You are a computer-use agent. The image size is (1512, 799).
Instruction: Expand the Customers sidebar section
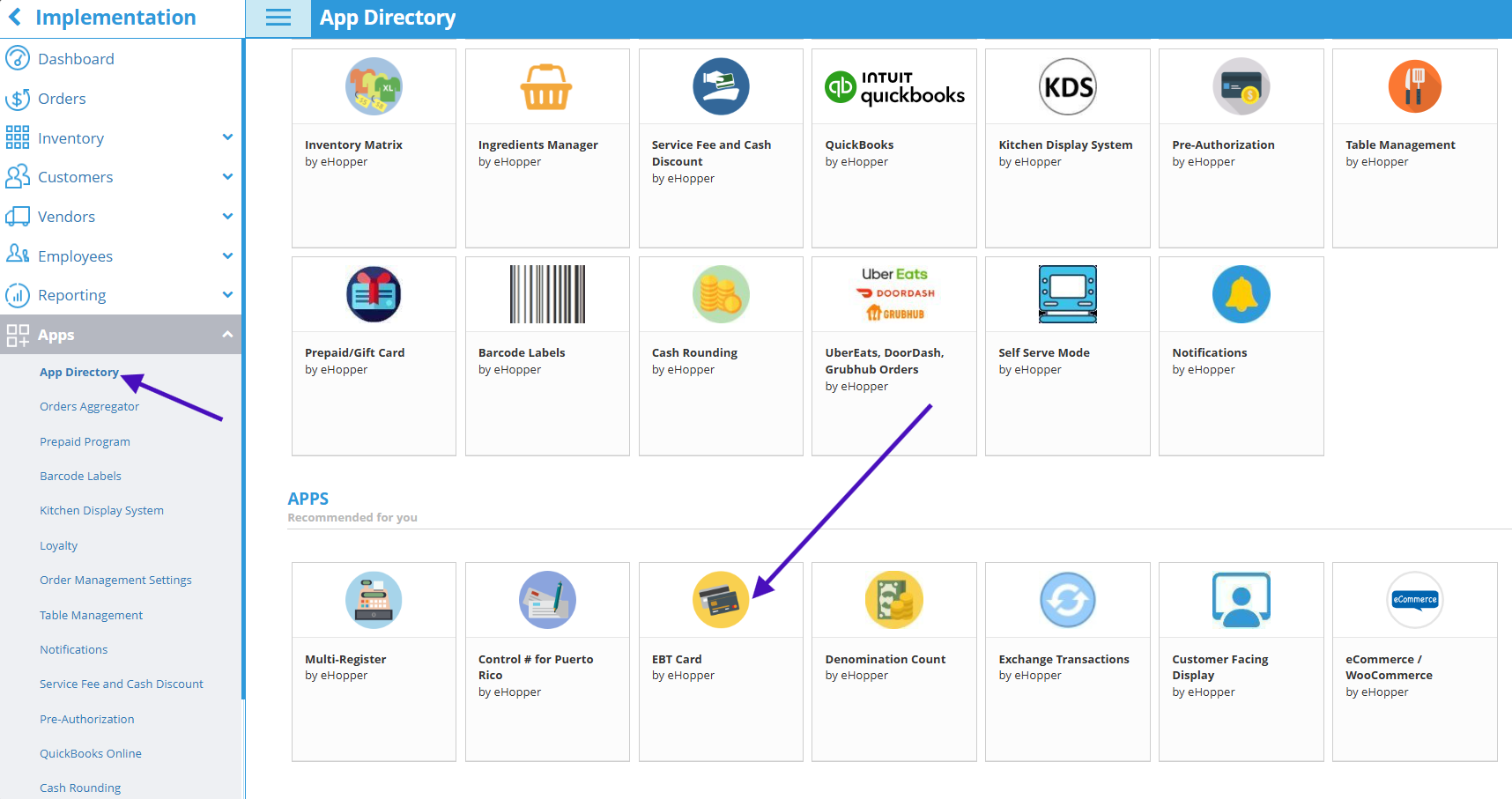pos(227,177)
